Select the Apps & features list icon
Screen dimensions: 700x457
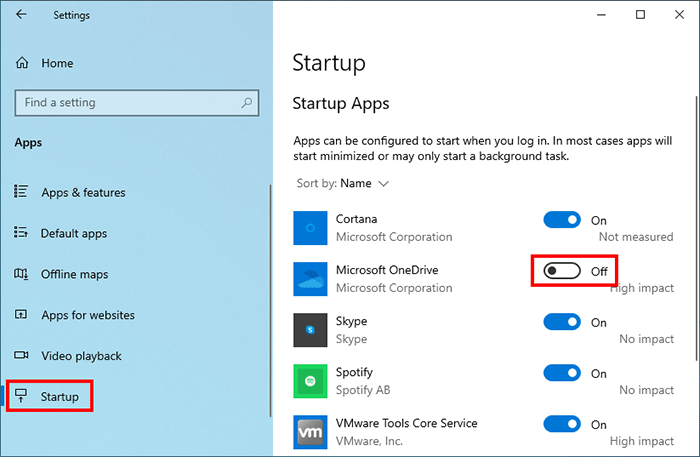[21, 191]
